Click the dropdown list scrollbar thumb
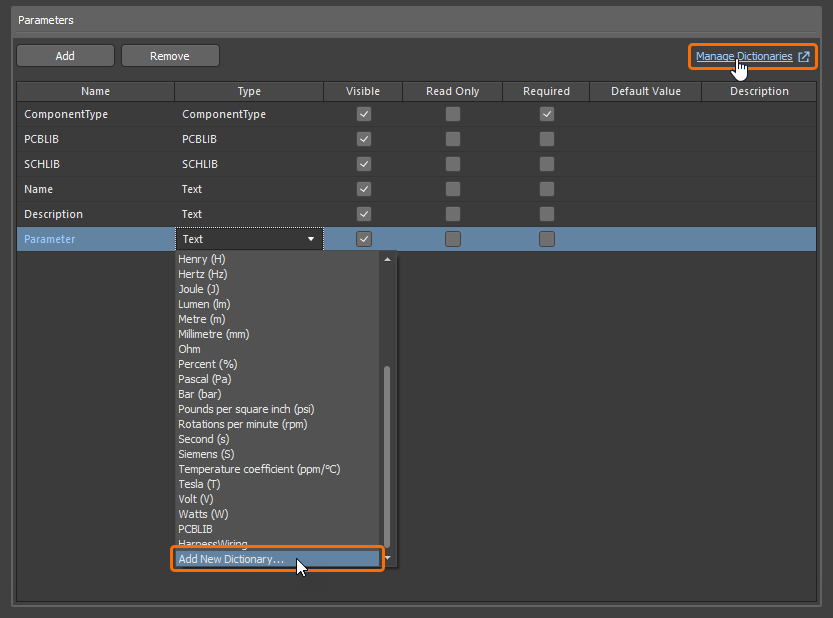 (x=387, y=456)
